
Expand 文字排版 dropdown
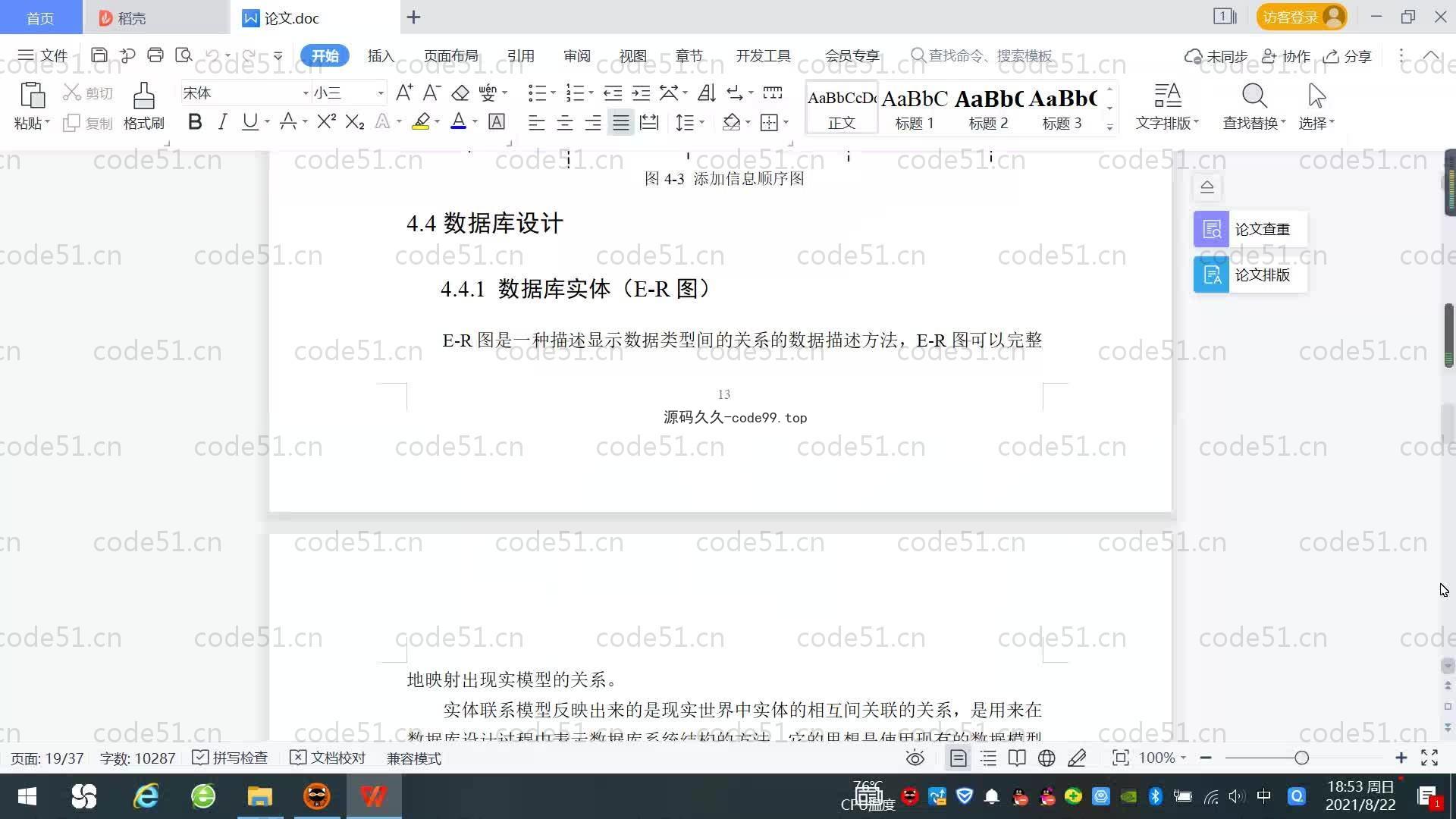tap(1167, 123)
